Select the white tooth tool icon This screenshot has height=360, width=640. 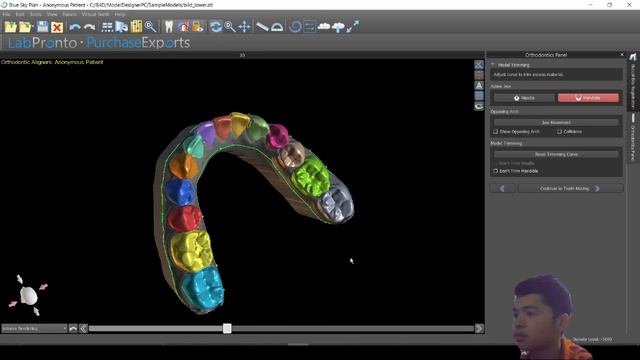point(169,27)
